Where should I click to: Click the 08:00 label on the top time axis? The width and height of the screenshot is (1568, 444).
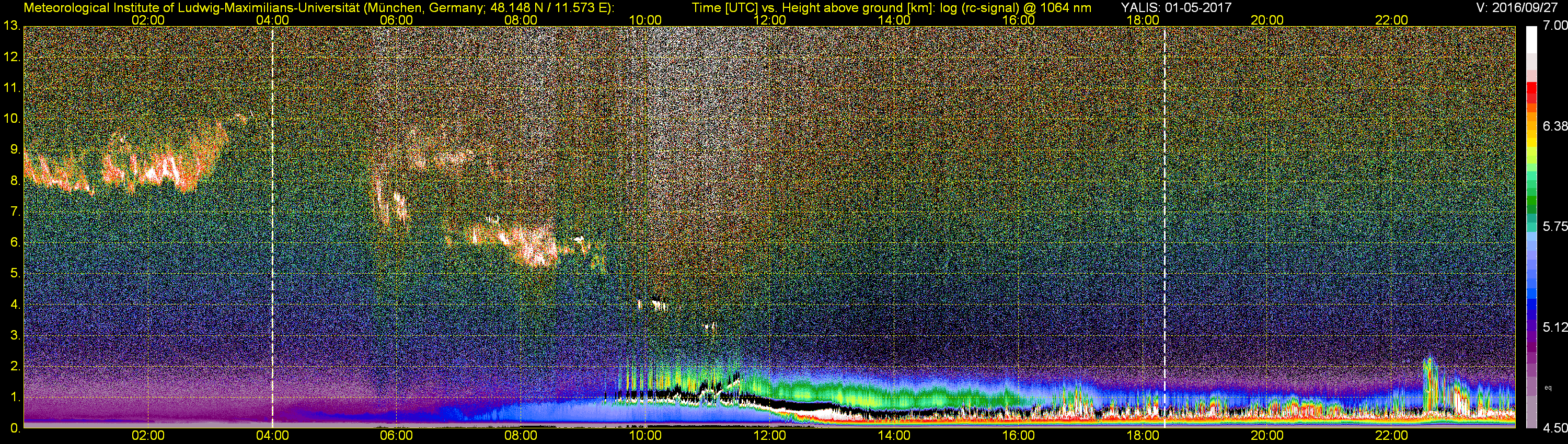point(521,20)
